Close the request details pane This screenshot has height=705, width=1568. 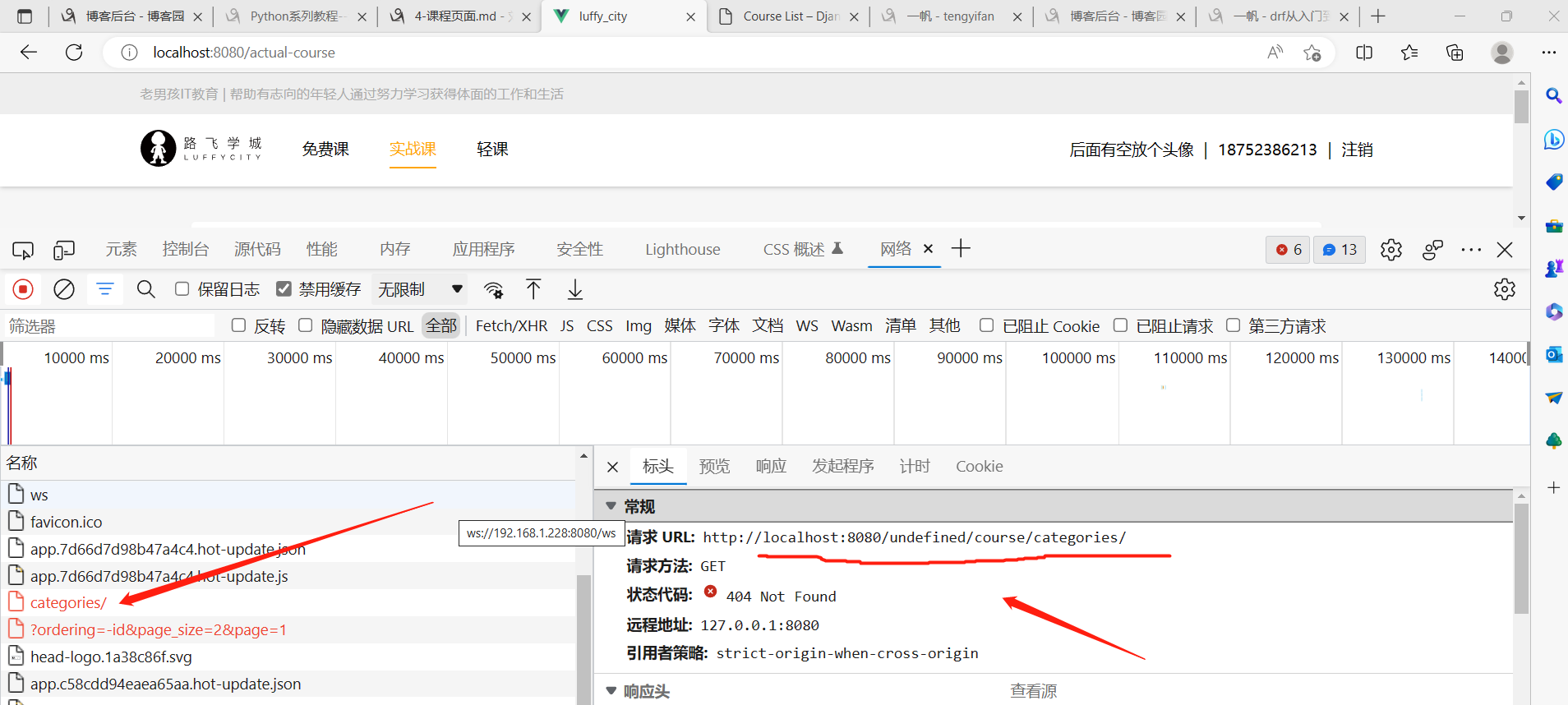[x=612, y=467]
